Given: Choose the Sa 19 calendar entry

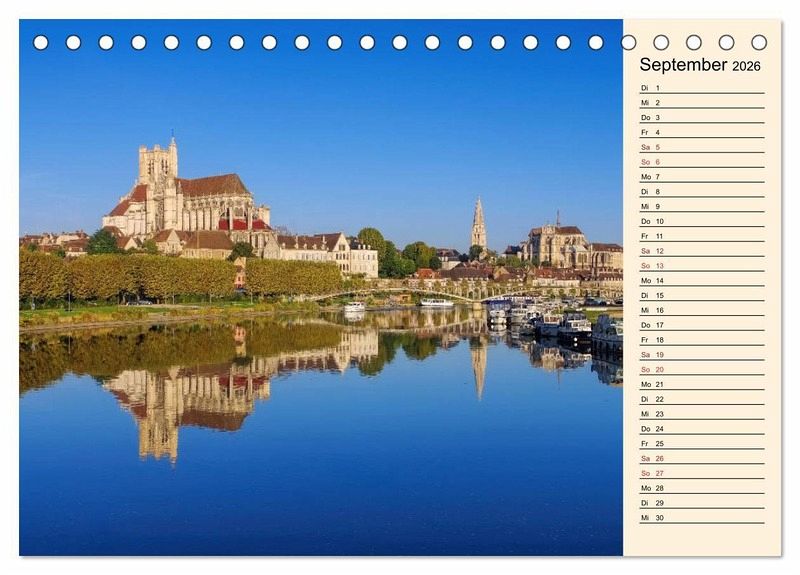Looking at the screenshot, I should pos(701,355).
